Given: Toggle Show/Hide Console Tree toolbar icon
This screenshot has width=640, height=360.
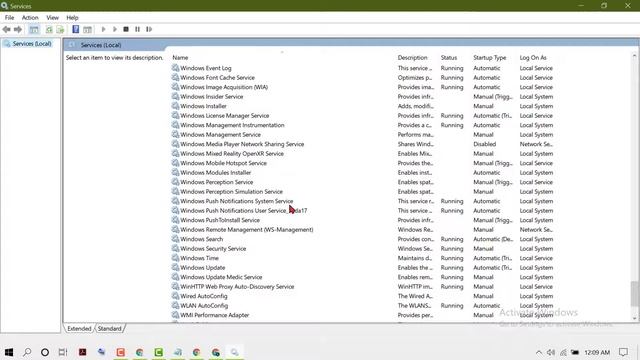Looking at the screenshot, I should (x=34, y=29).
